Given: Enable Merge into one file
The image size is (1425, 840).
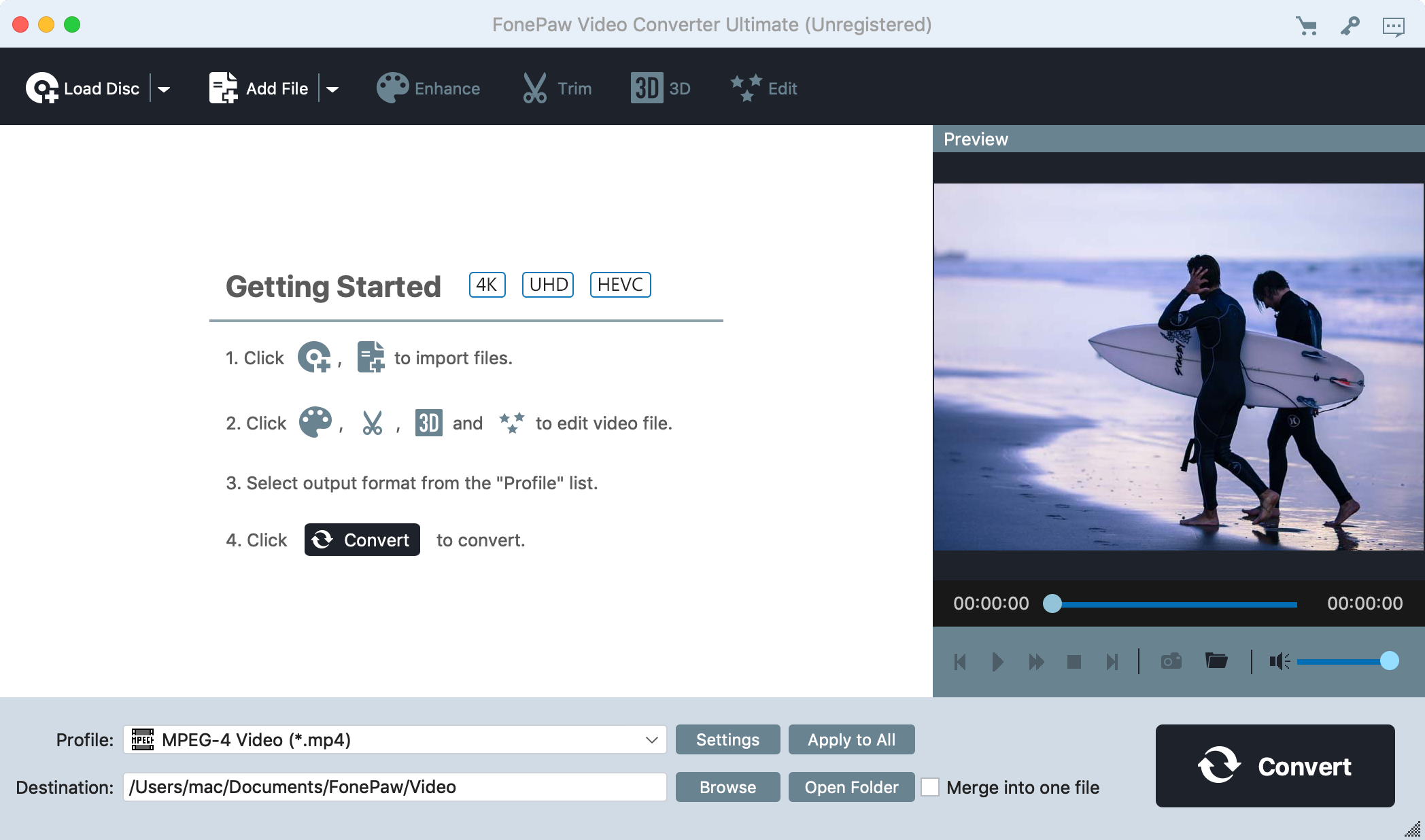Looking at the screenshot, I should [x=931, y=787].
